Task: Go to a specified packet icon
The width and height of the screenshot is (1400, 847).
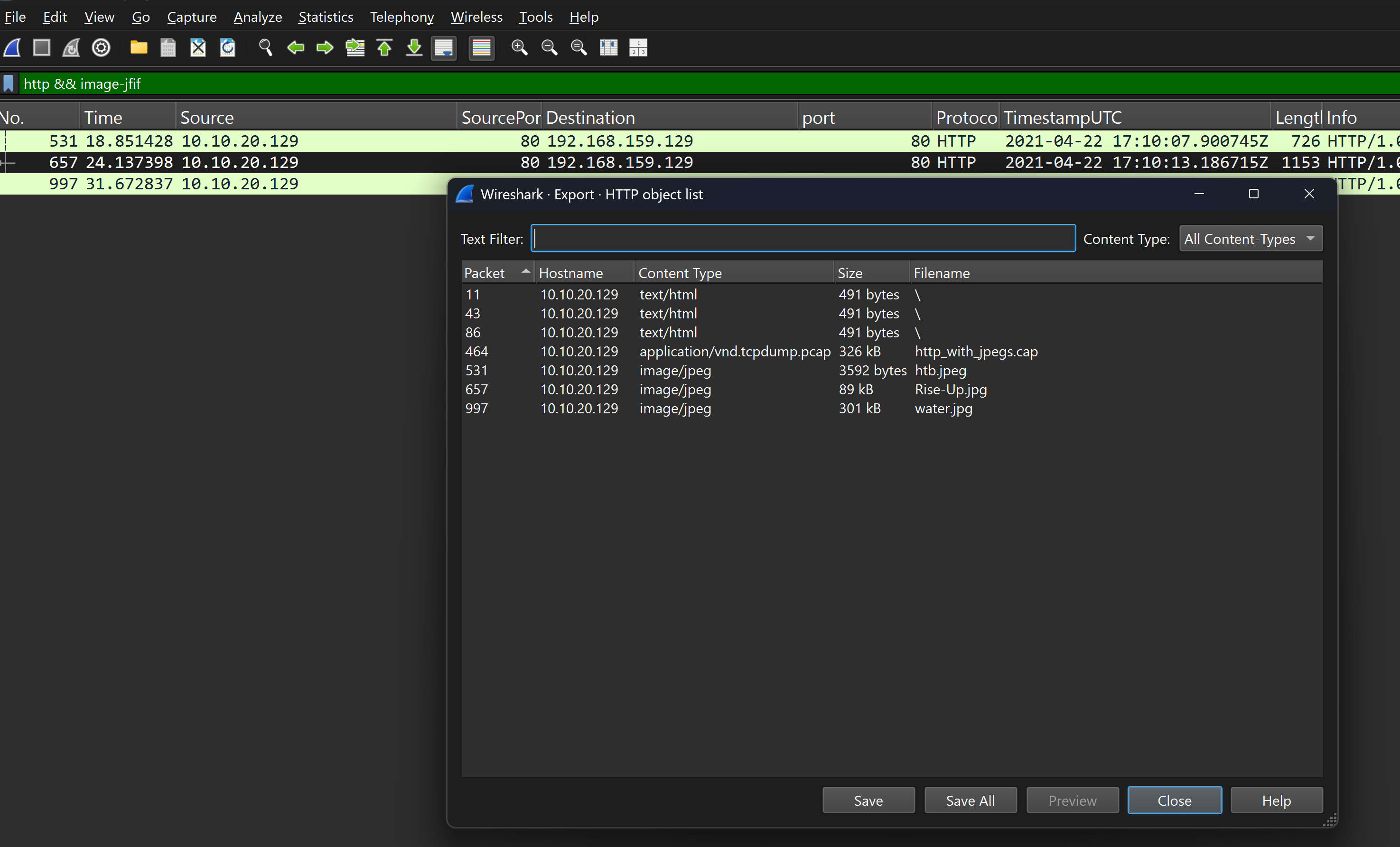Action: [355, 48]
